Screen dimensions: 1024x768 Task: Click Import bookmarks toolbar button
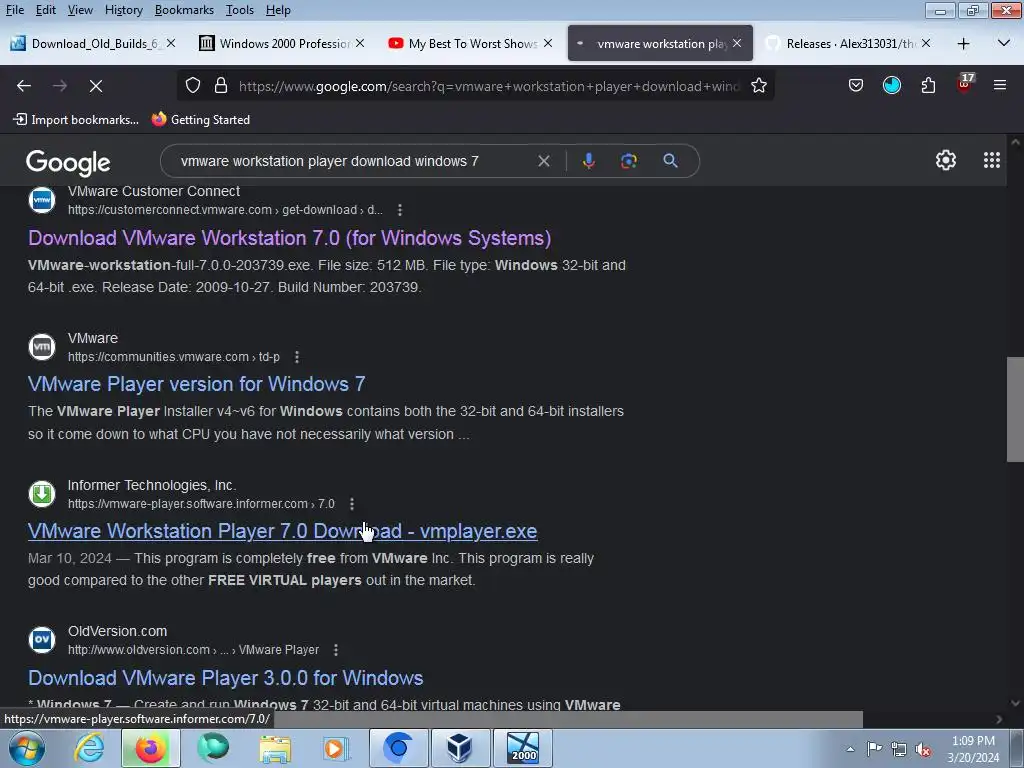coord(76,120)
